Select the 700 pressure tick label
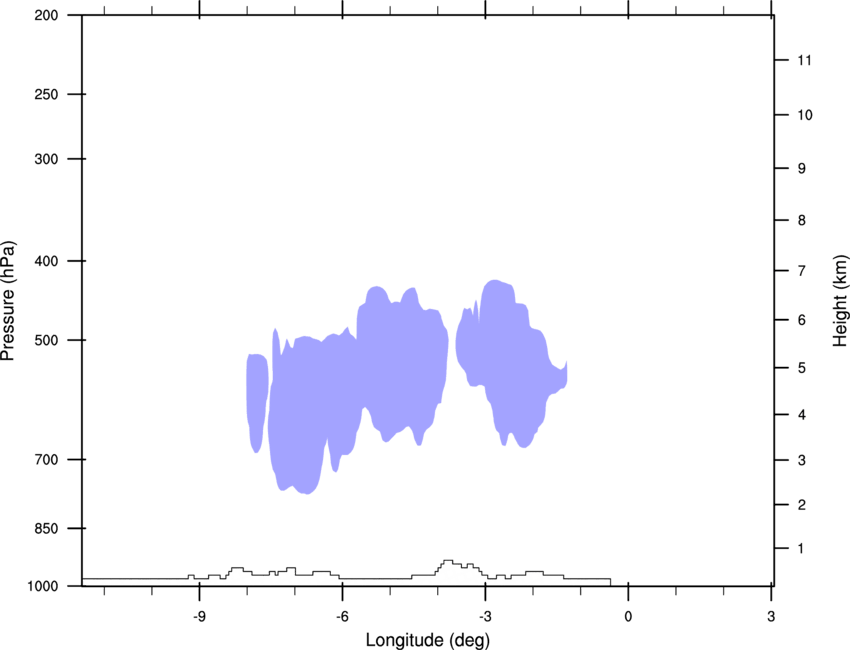Image resolution: width=850 pixels, height=650 pixels. coord(46,460)
